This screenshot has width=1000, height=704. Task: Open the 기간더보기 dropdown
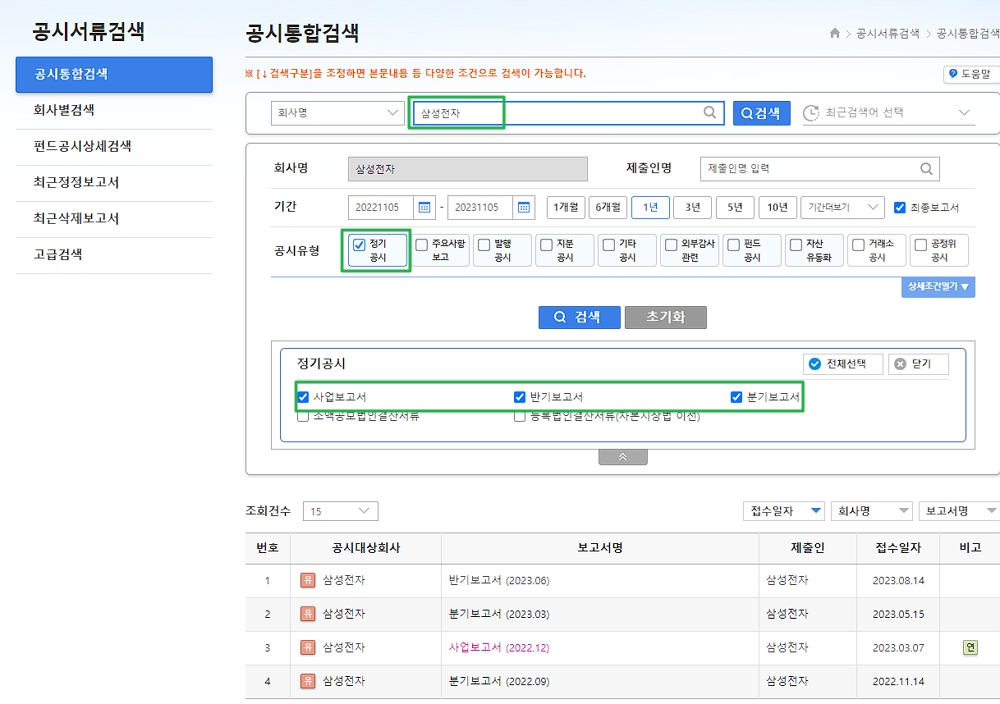click(x=842, y=207)
